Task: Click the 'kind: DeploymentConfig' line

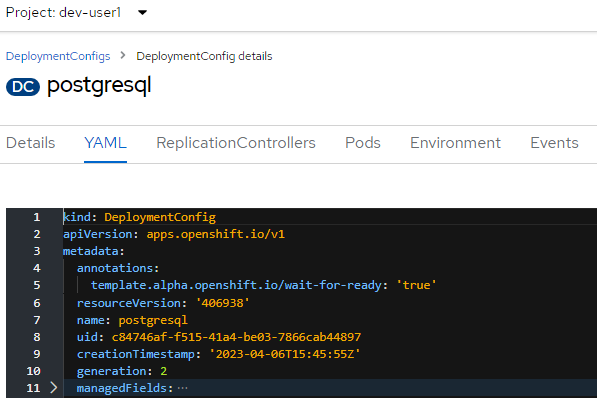Action: [x=139, y=217]
